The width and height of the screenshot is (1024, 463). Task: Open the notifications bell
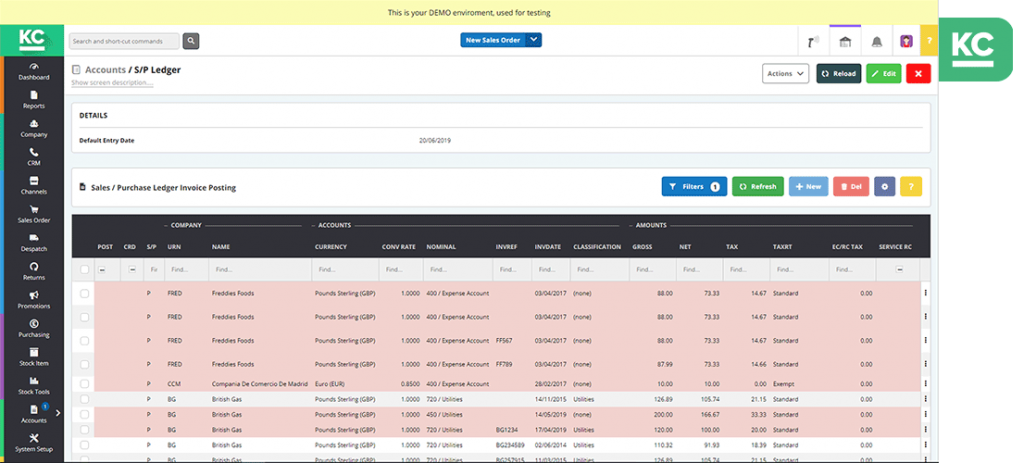point(876,42)
